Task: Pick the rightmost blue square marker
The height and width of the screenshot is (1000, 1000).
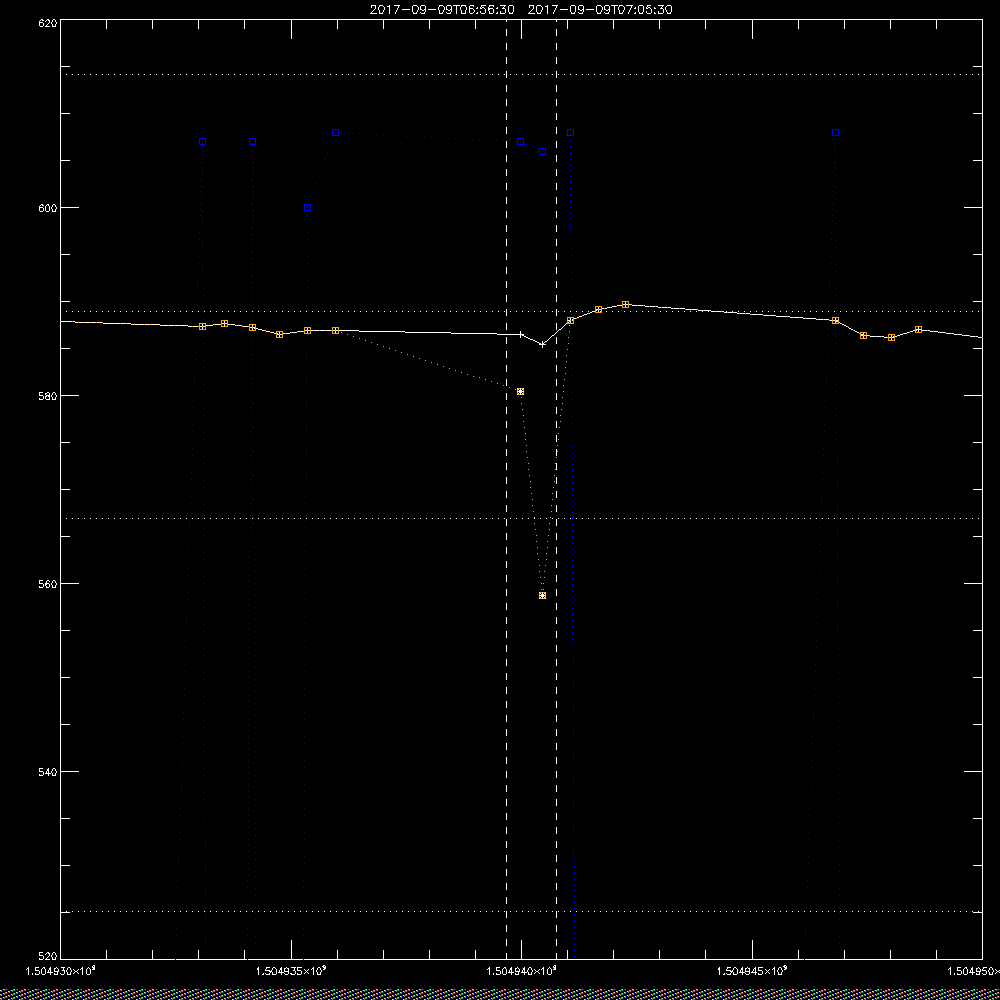Action: point(835,133)
